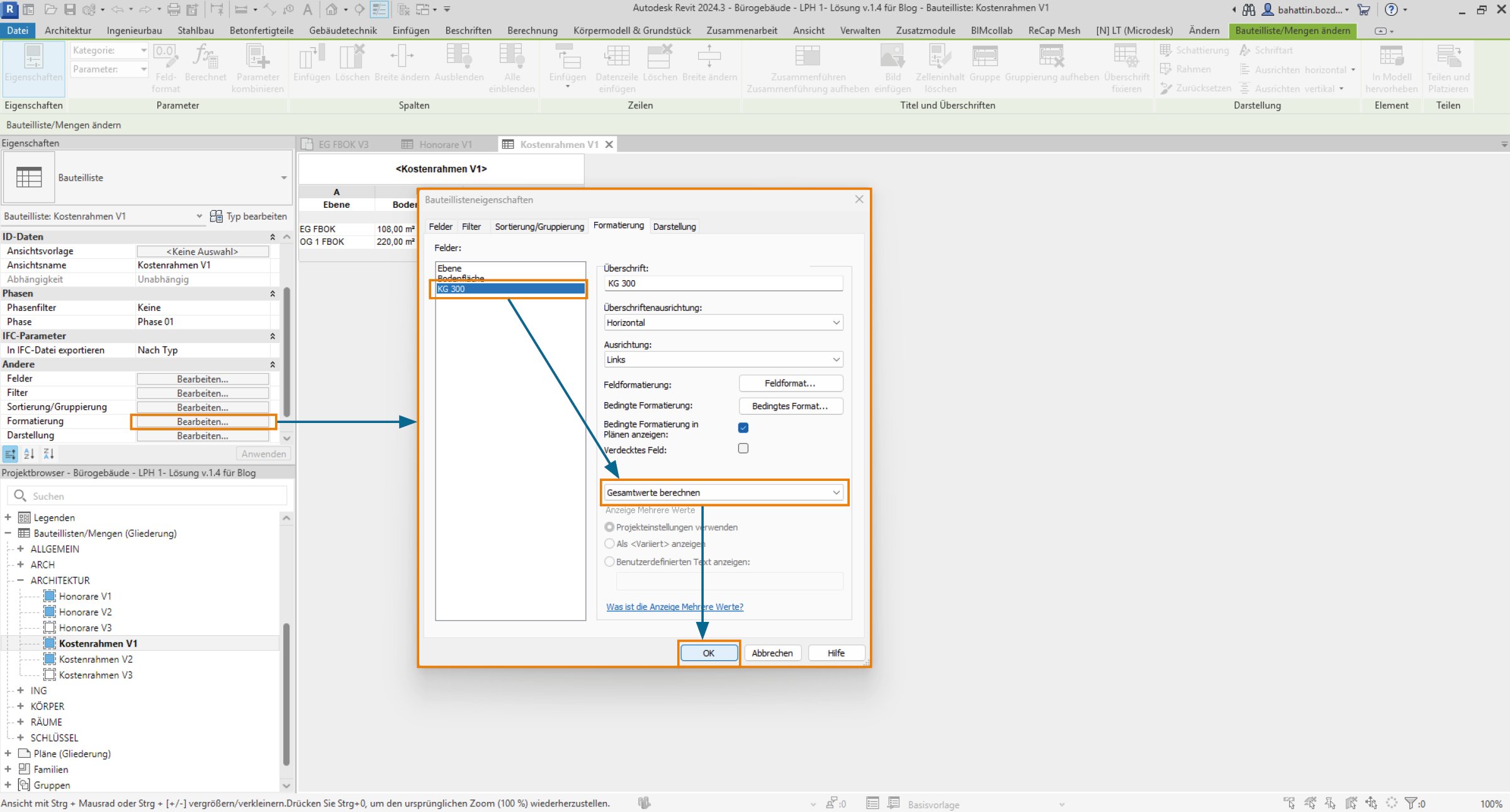Open the Überschriftenausrichtung Horizontal dropdown
This screenshot has height=812, width=1510.
[723, 322]
